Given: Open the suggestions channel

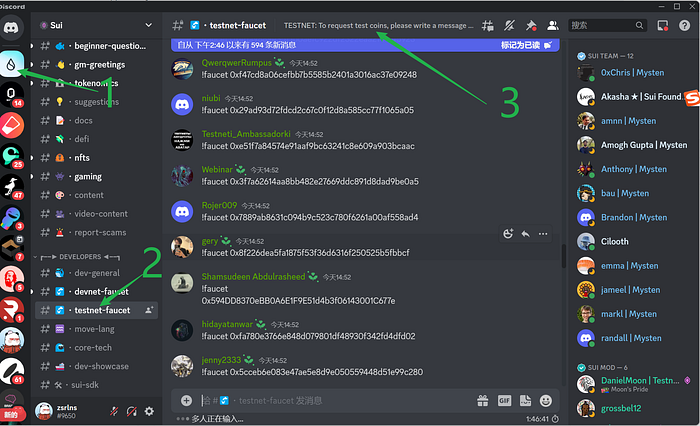Looking at the screenshot, I should click(96, 102).
